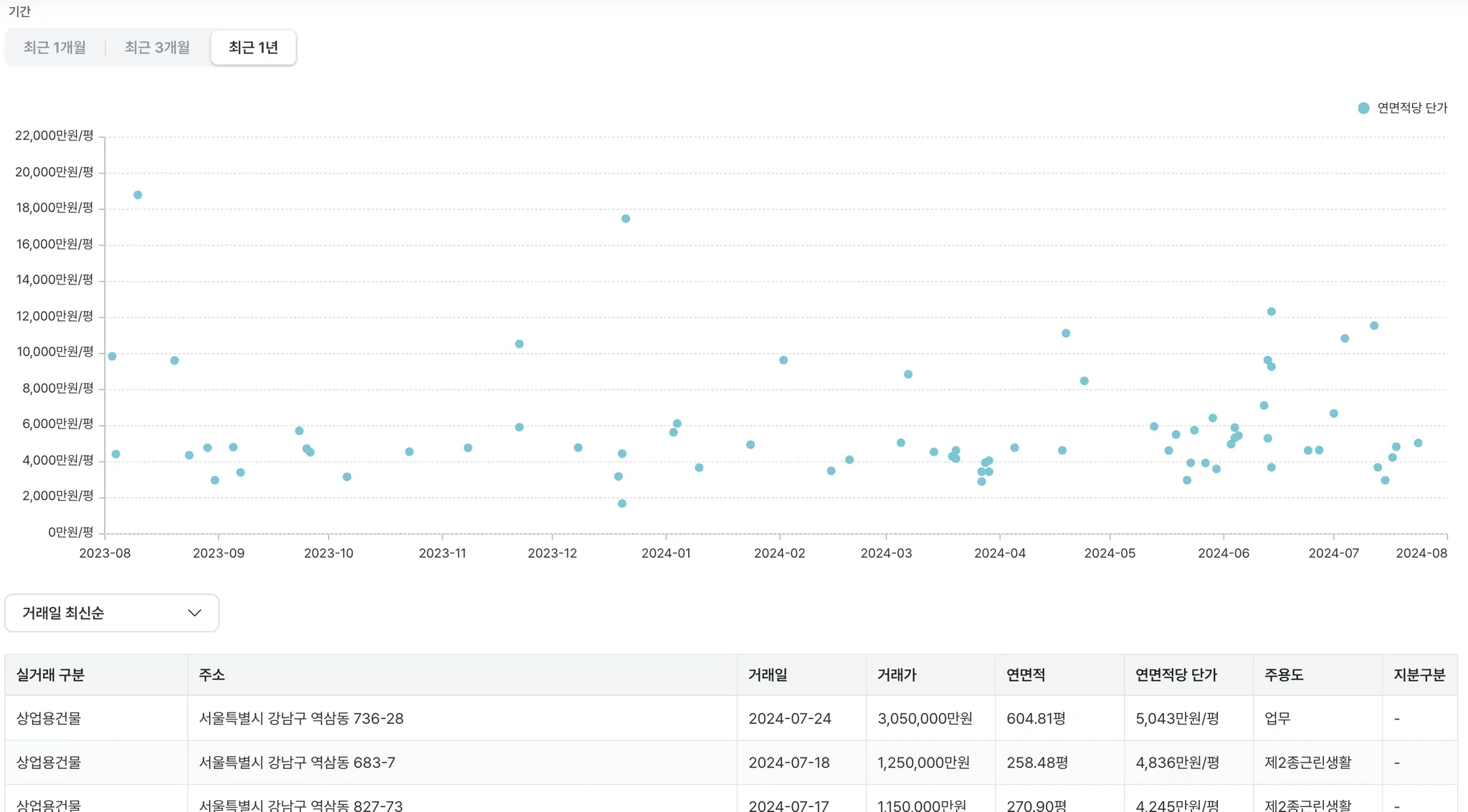
Task: Click the 연면적당 단가 legend label
Action: 1412,108
